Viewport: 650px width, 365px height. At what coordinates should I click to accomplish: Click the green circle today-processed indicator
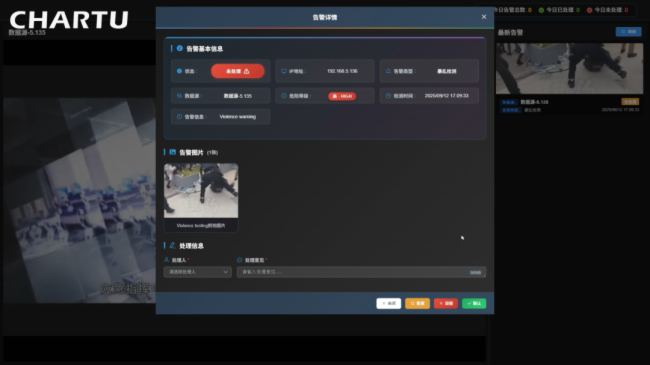541,10
